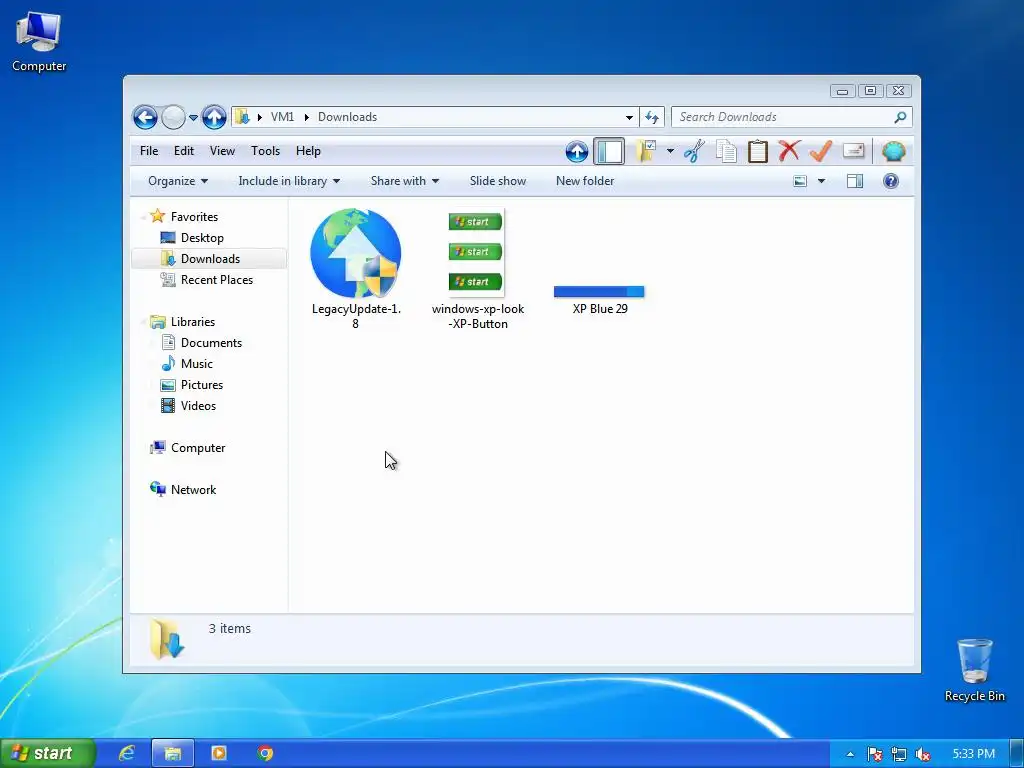Click the magnifier icon in the search box
Image resolution: width=1024 pixels, height=768 pixels.
point(901,117)
